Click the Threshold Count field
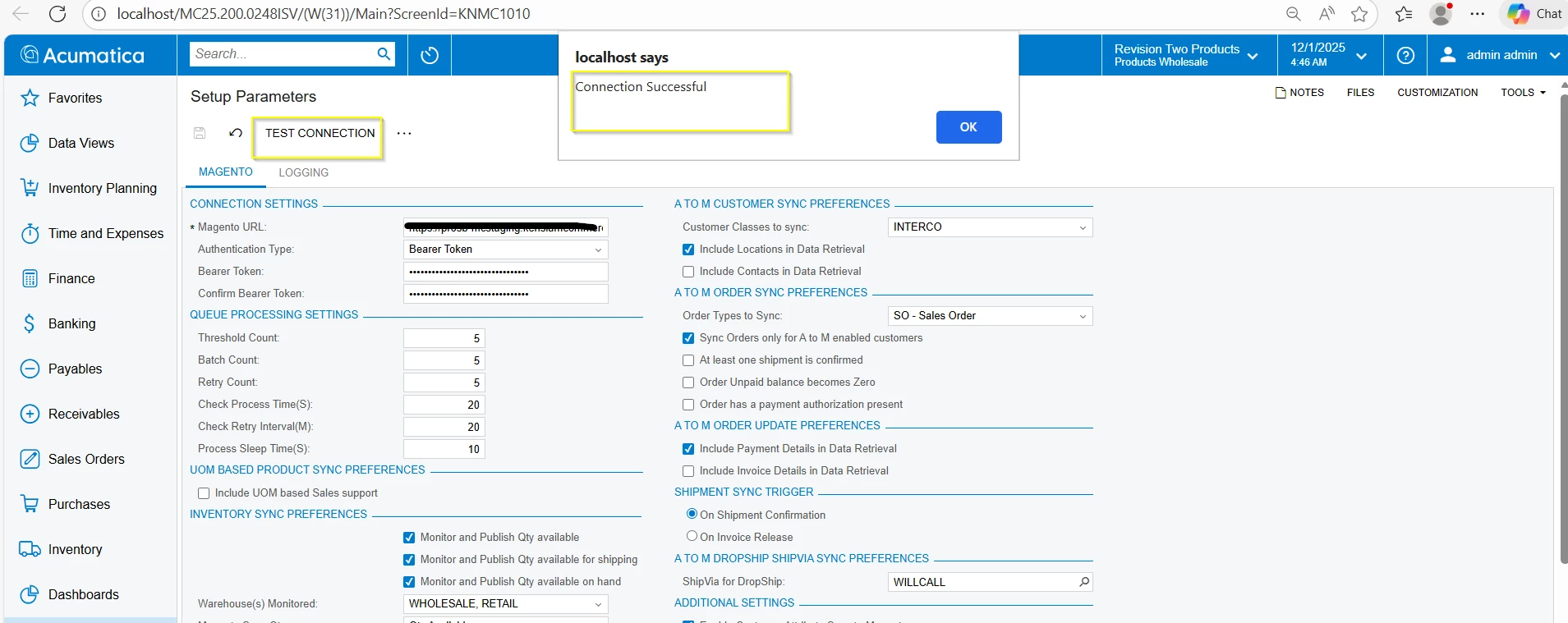 click(444, 338)
